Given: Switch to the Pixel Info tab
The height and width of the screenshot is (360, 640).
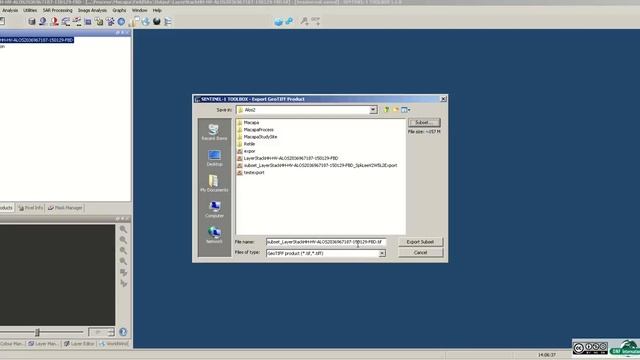Looking at the screenshot, I should coord(31,208).
